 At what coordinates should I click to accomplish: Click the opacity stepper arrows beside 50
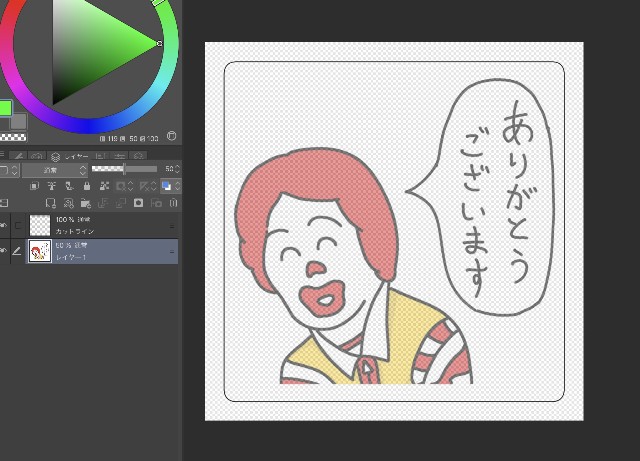(x=178, y=169)
